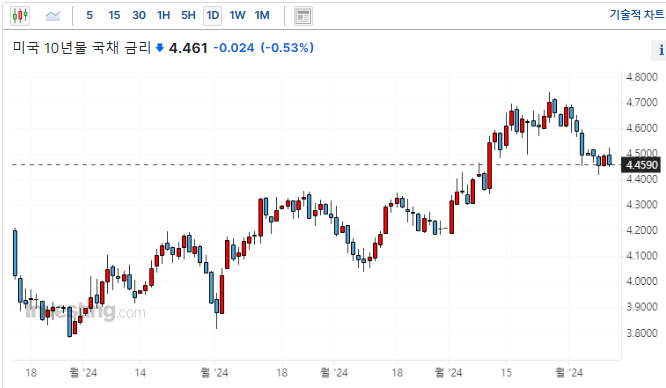Choose the 1H interval
The height and width of the screenshot is (388, 666).
pyautogui.click(x=164, y=16)
